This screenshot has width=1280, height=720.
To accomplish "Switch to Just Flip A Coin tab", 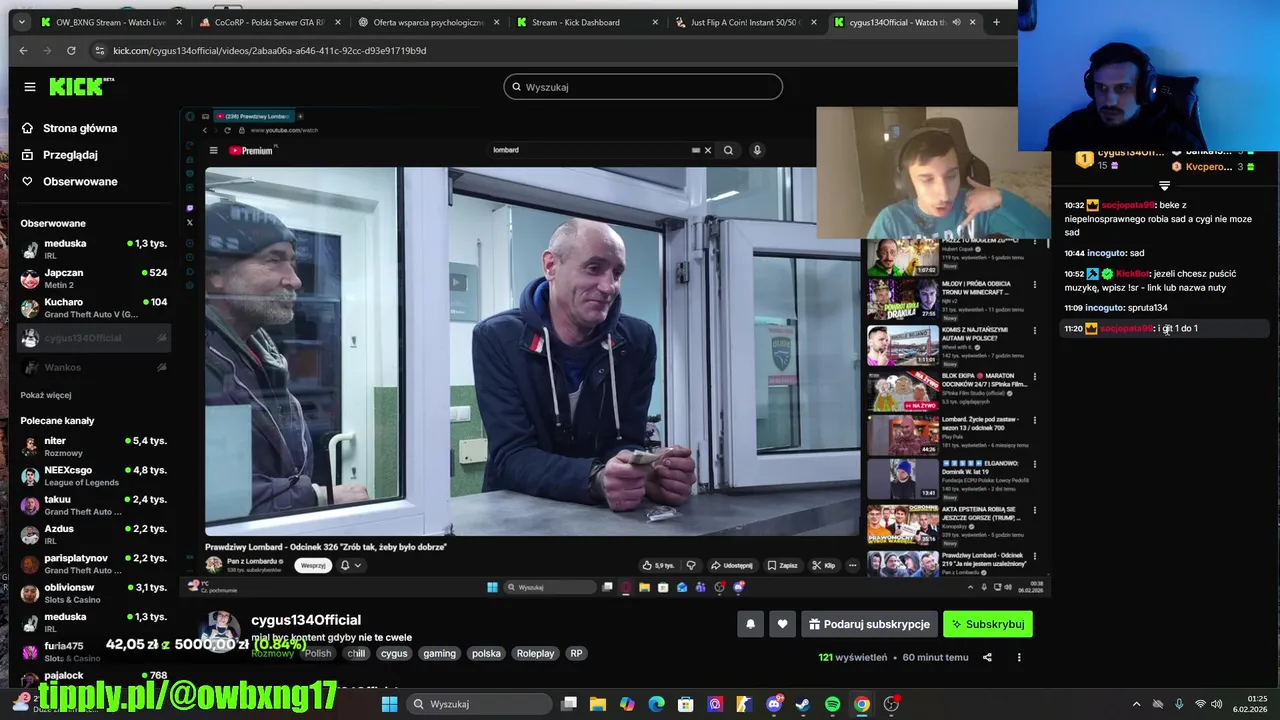I will pyautogui.click(x=745, y=22).
